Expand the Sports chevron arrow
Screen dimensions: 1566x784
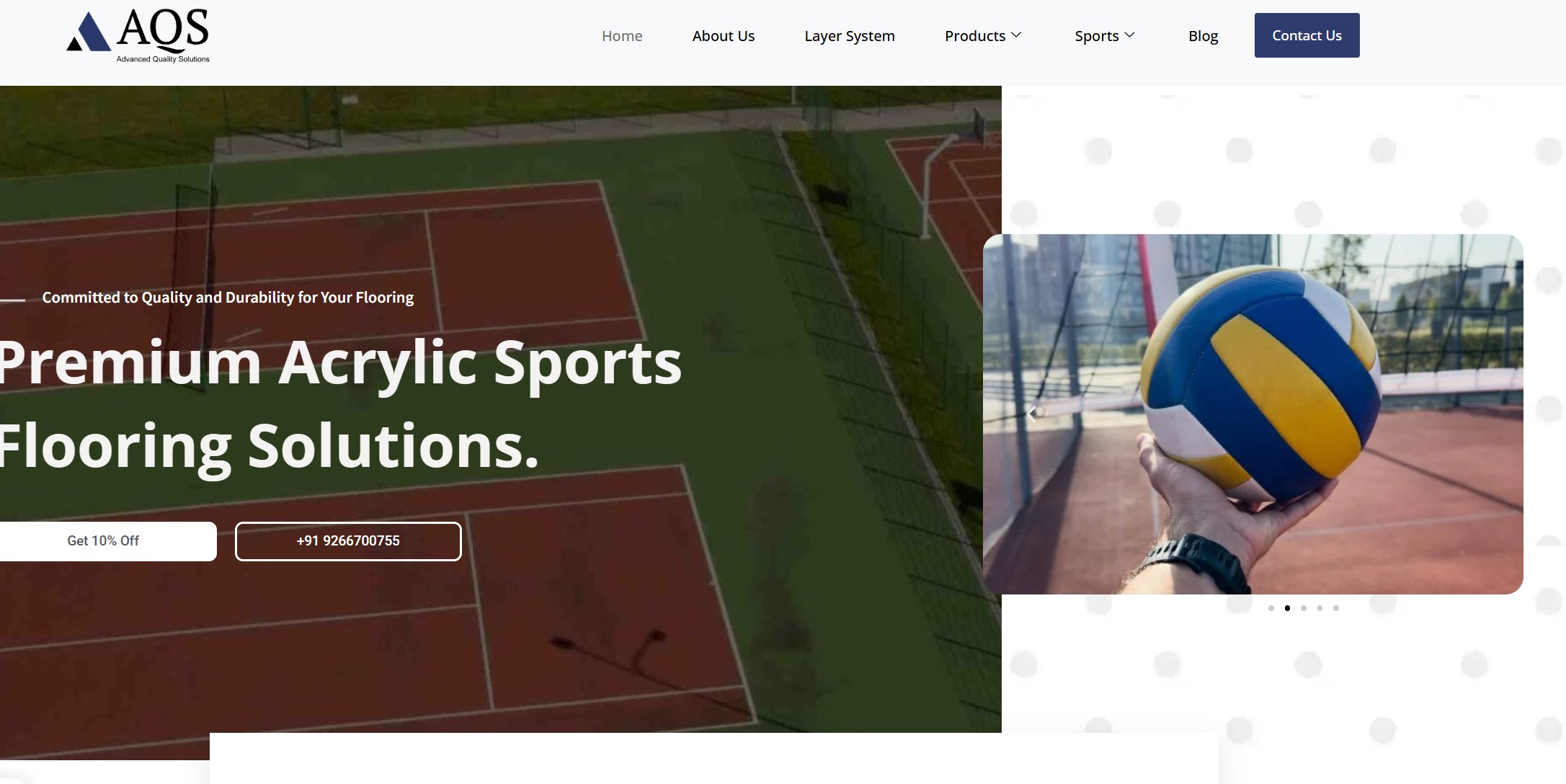pyautogui.click(x=1129, y=35)
